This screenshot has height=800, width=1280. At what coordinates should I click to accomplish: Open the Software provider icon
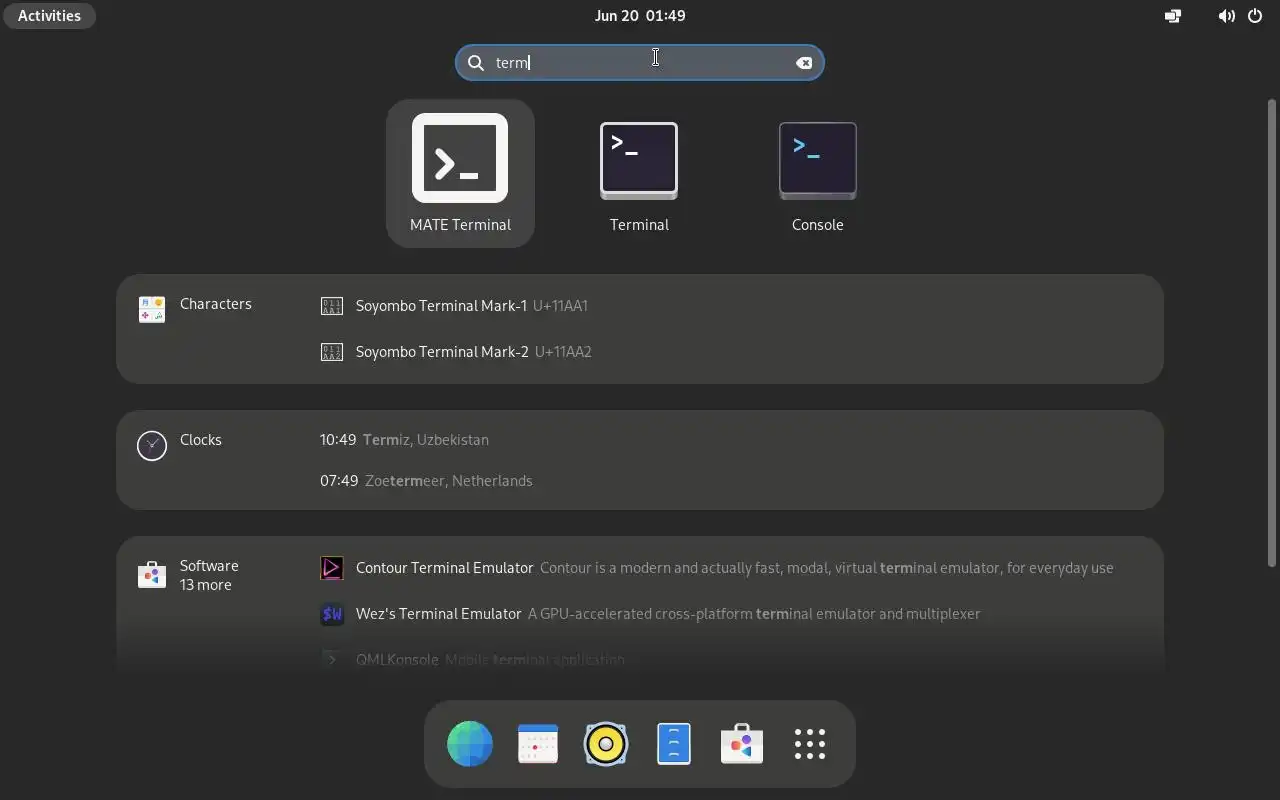pos(152,574)
